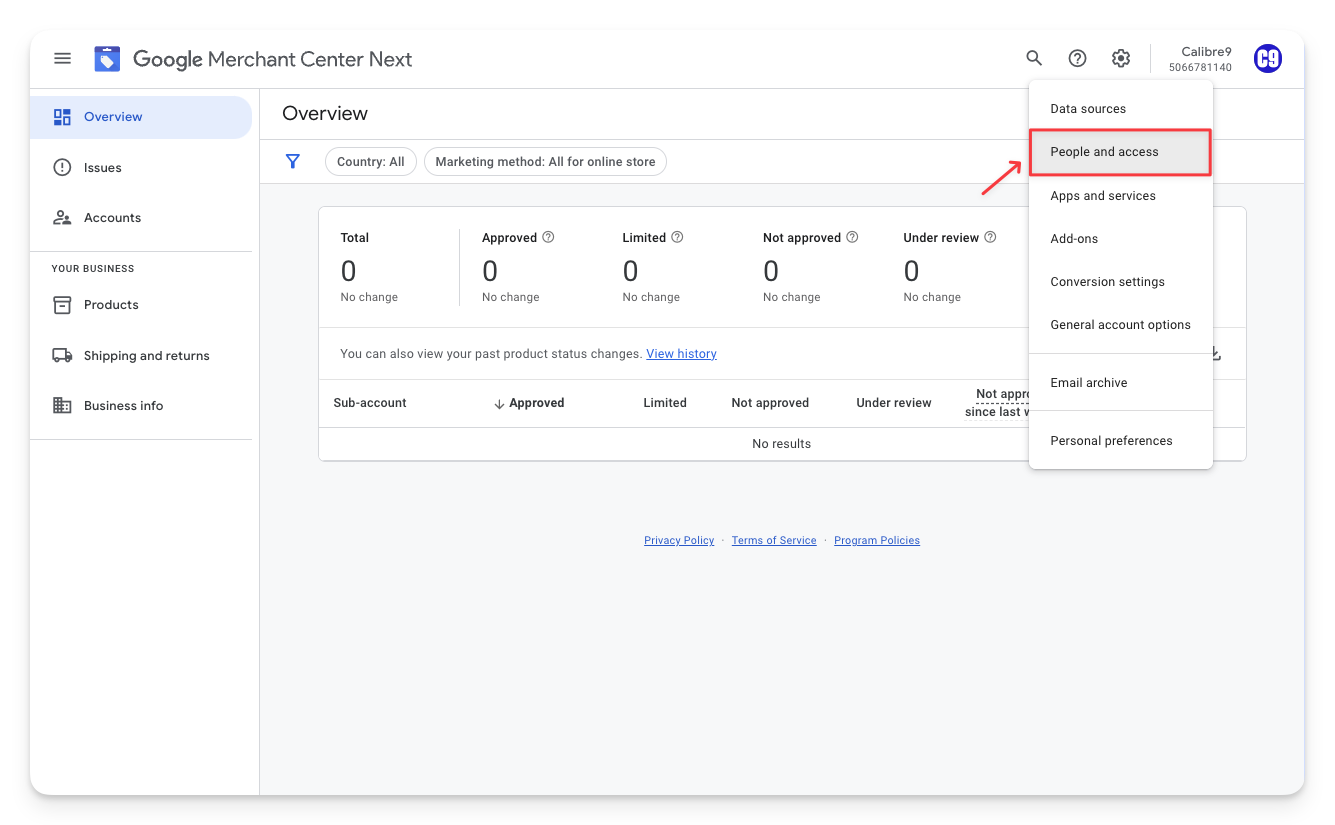Open Issues page in the sidebar
Image resolution: width=1335 pixels, height=825 pixels.
pos(102,168)
